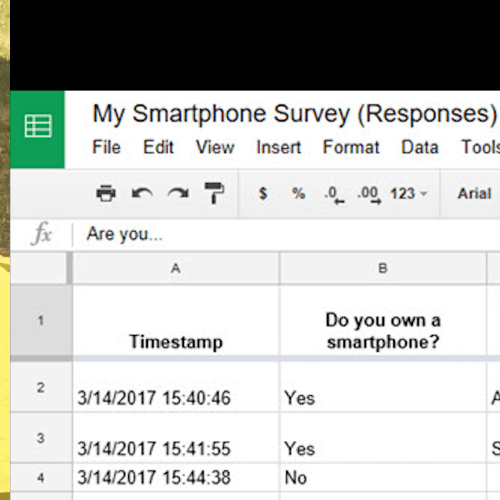The image size is (500, 500).
Task: Click the Timestamp header cell
Action: [176, 321]
